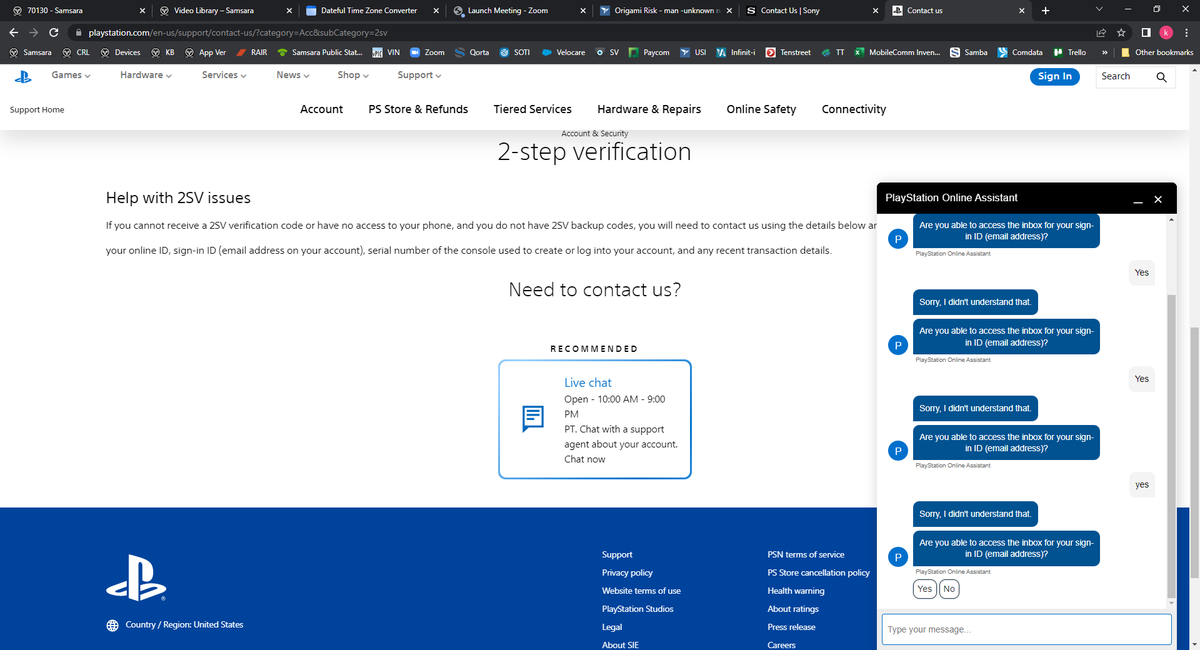Click the chat Type your message field
1200x650 pixels.
pyautogui.click(x=1026, y=629)
